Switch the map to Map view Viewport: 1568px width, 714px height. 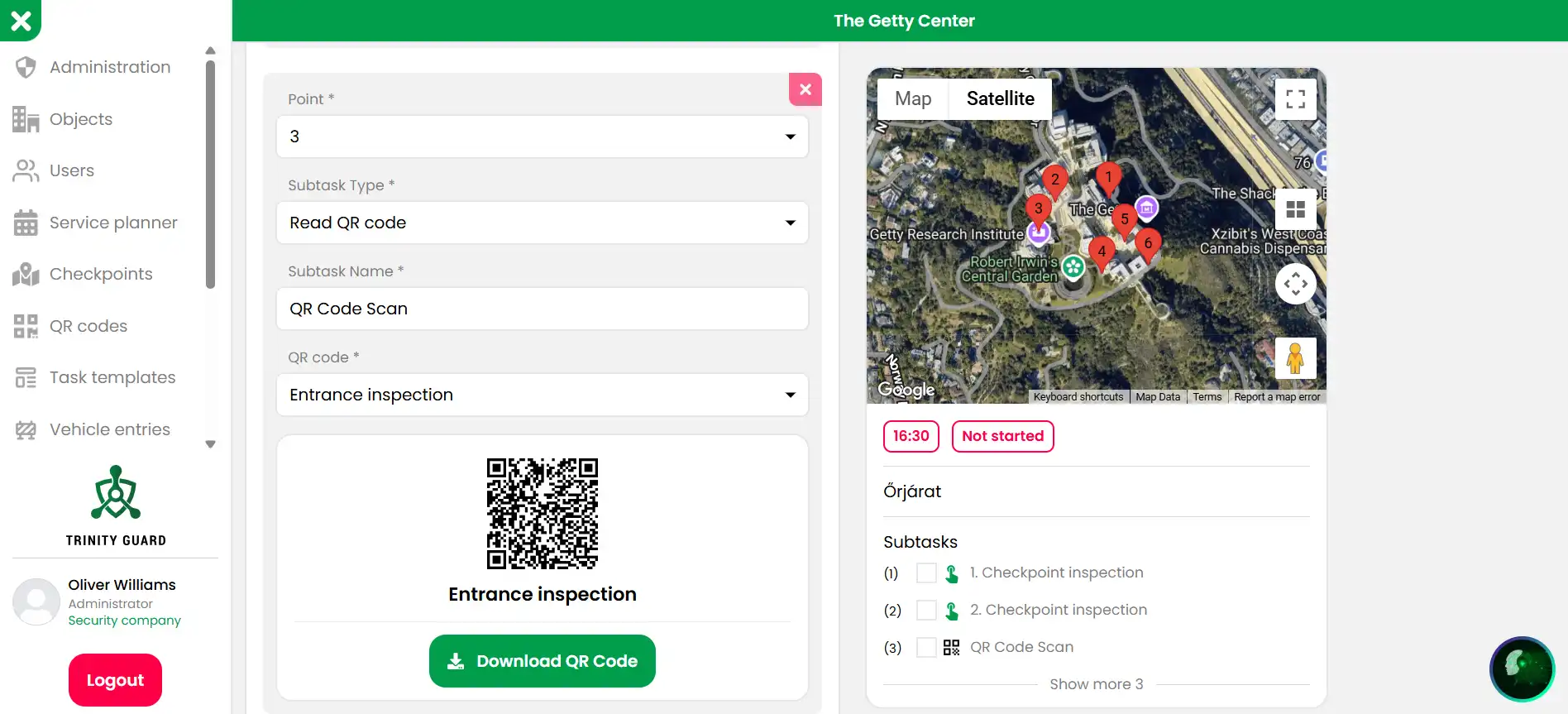tap(913, 99)
